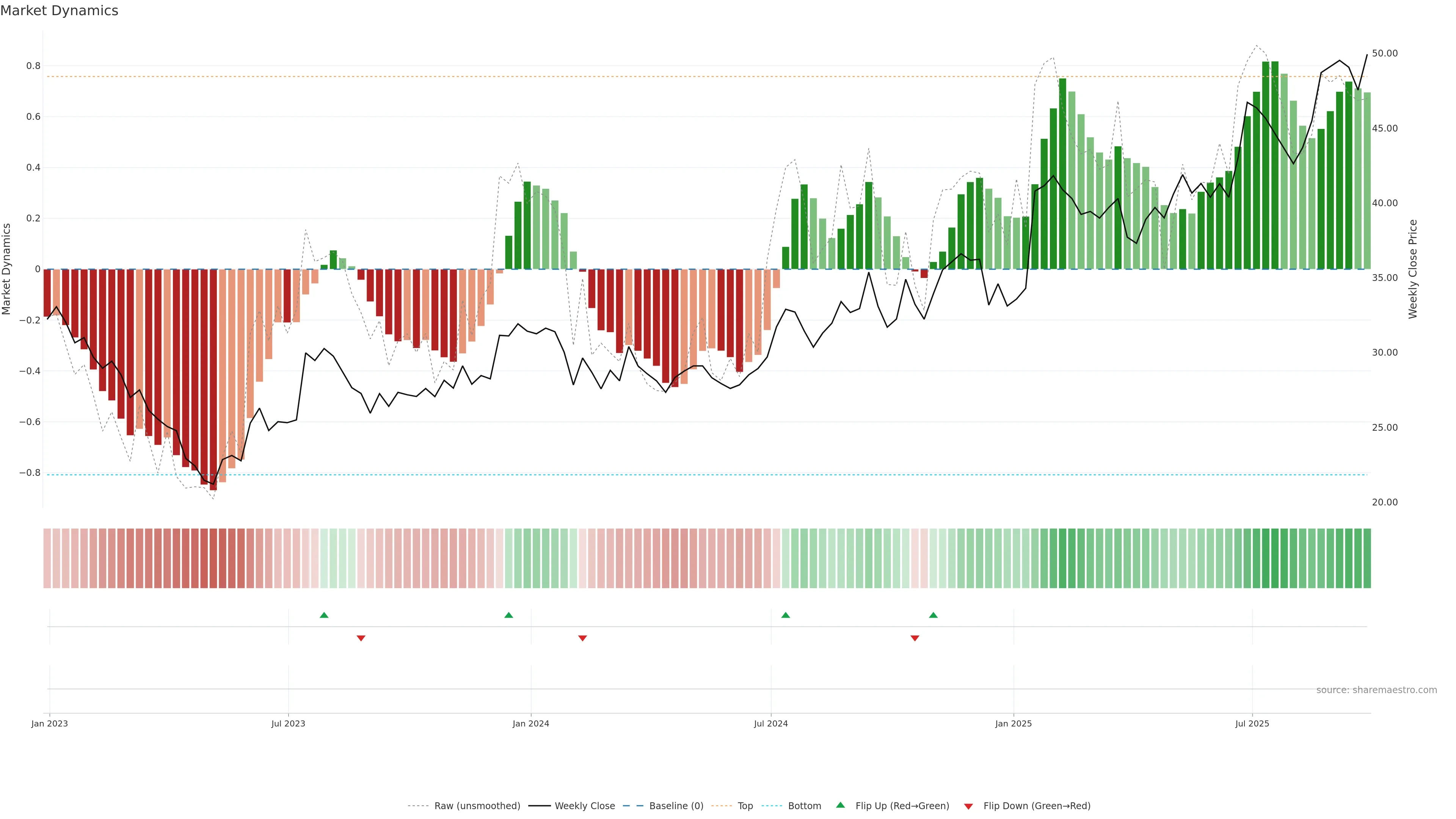Click the first red flip-down triangle marker
This screenshot has height=819, width=1456.
(361, 638)
